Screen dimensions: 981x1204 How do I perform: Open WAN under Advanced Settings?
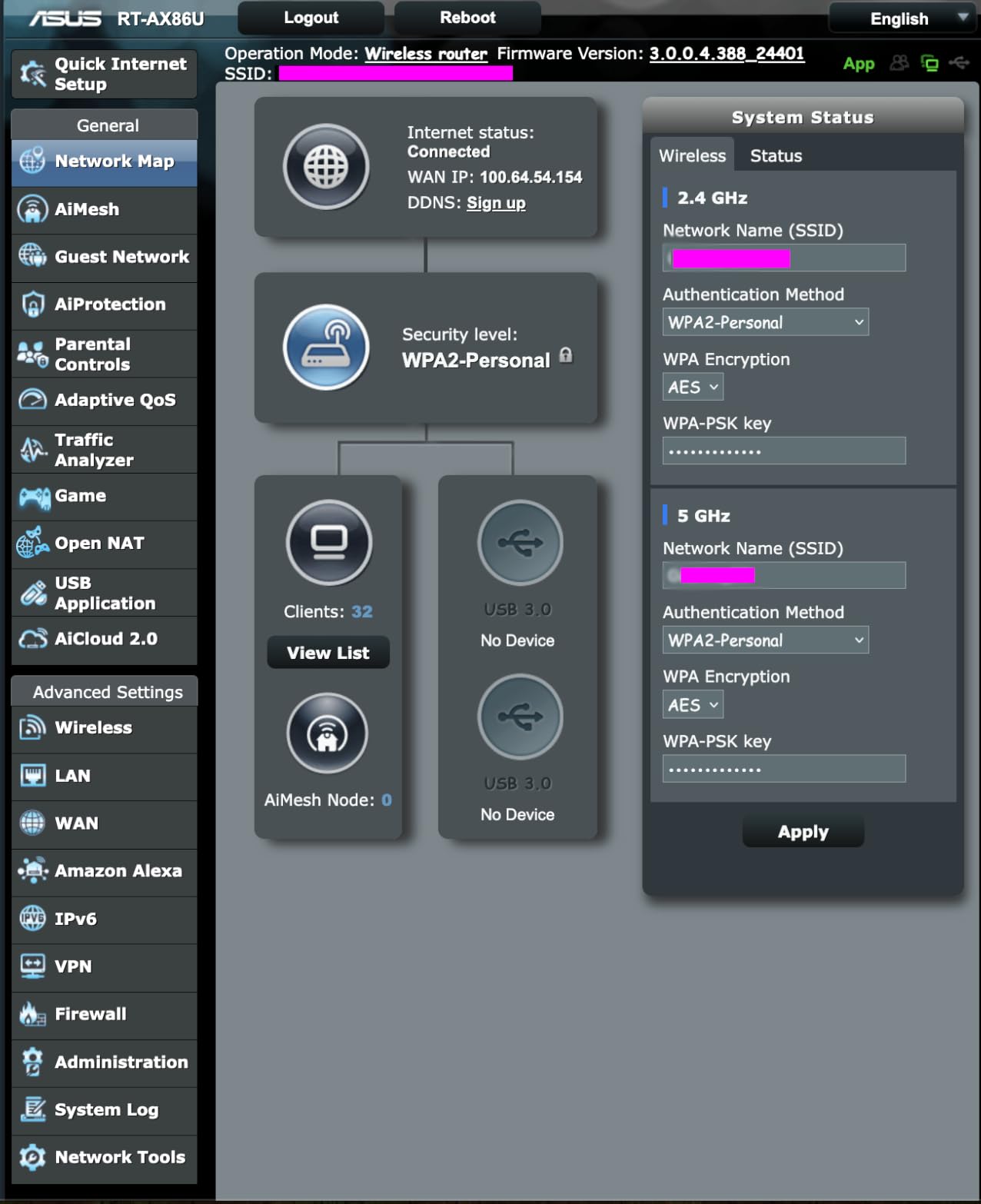click(105, 824)
